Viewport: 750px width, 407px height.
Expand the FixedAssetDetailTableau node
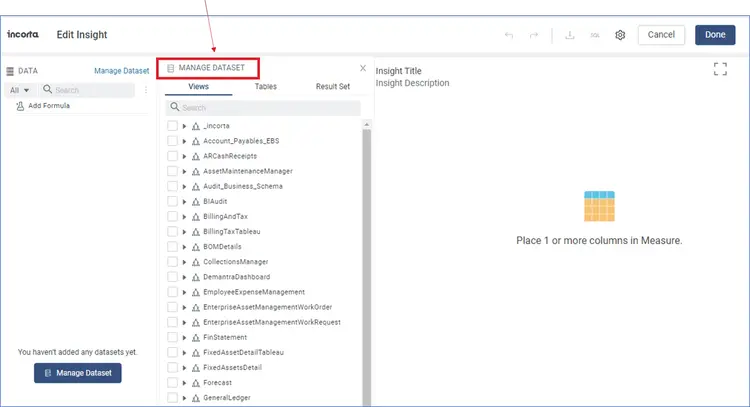pyautogui.click(x=184, y=352)
